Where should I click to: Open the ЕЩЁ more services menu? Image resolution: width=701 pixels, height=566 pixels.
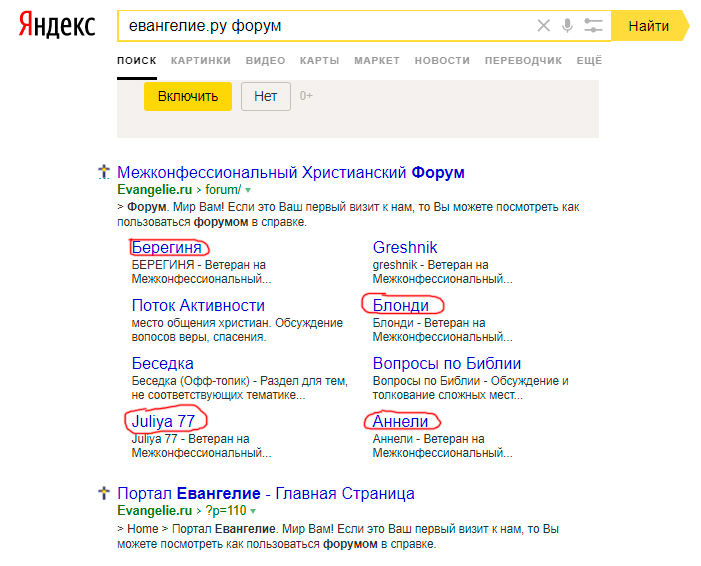tap(589, 61)
